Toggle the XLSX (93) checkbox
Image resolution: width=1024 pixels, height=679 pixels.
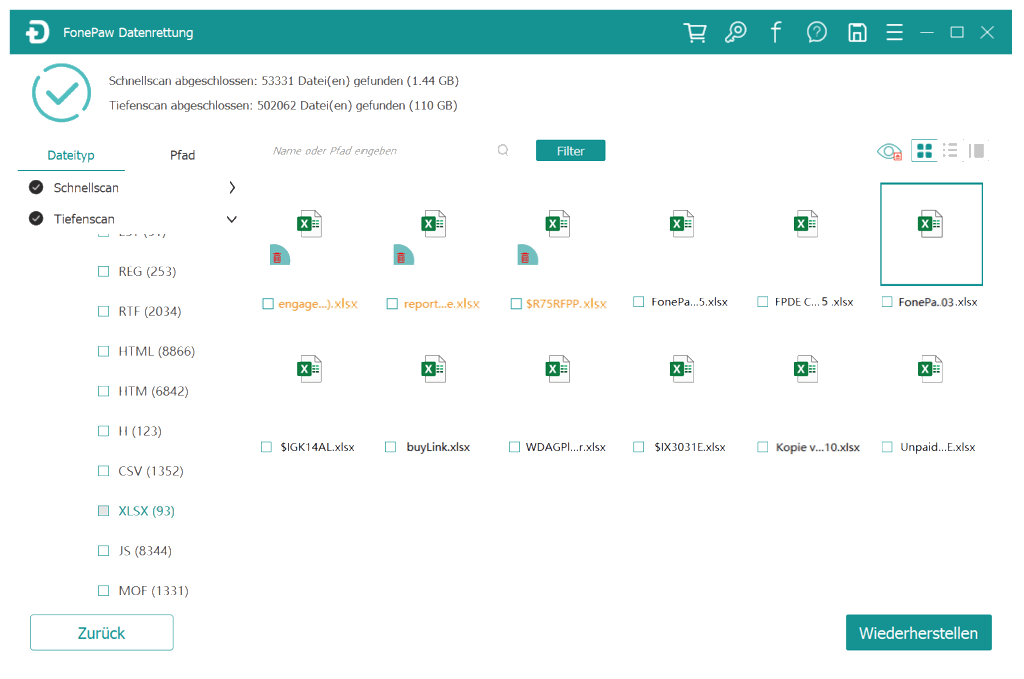103,511
